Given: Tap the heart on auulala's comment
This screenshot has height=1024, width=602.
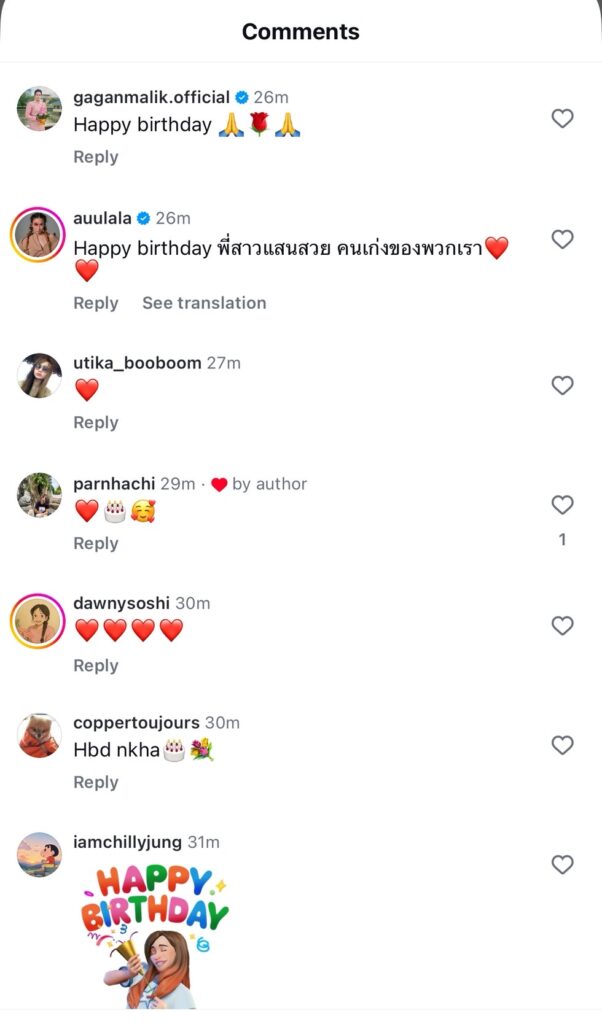Looking at the screenshot, I should click(562, 240).
